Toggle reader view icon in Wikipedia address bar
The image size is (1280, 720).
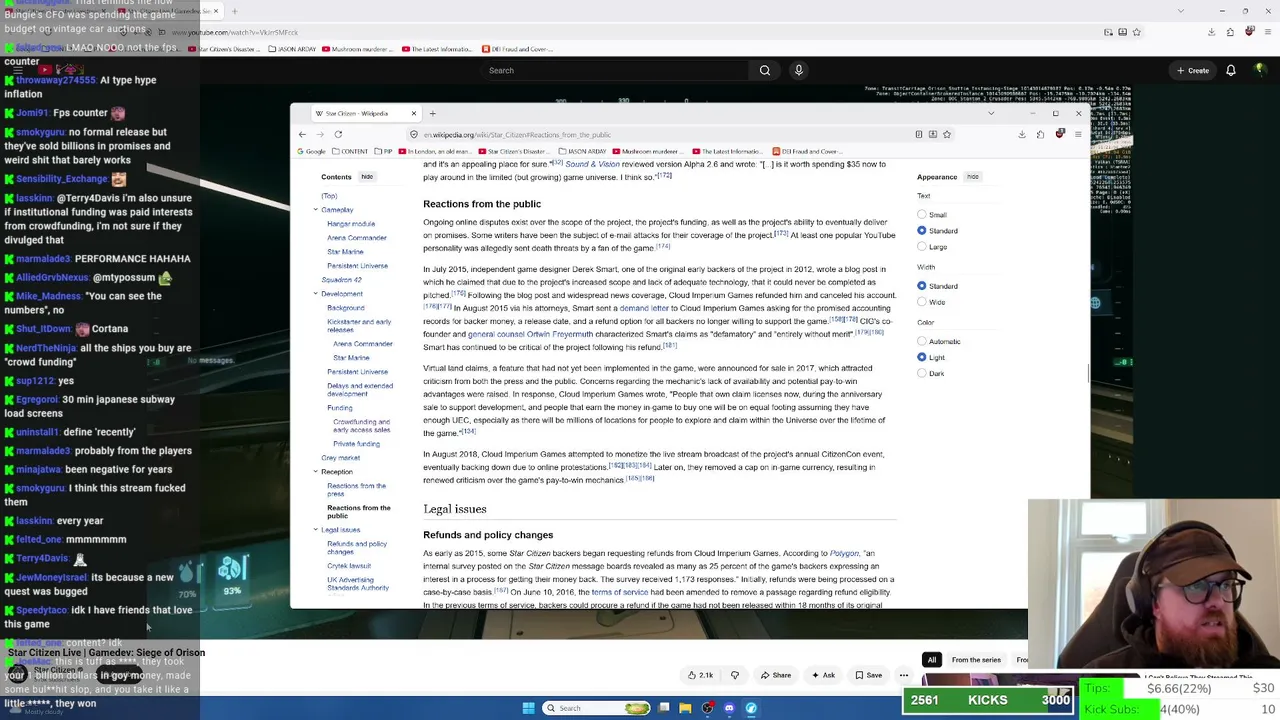coord(918,134)
